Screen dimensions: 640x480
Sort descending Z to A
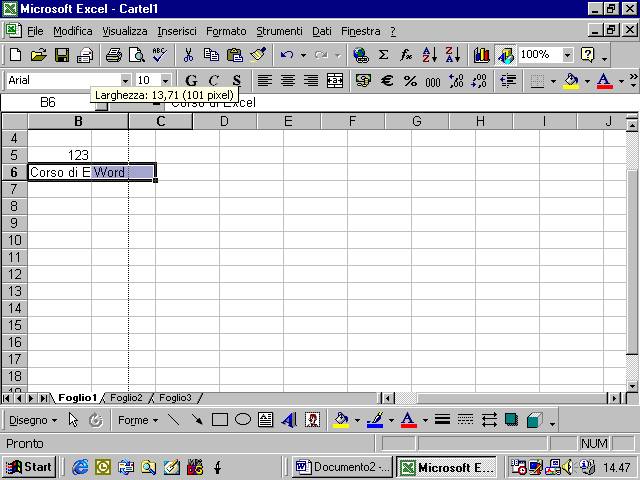click(x=453, y=55)
